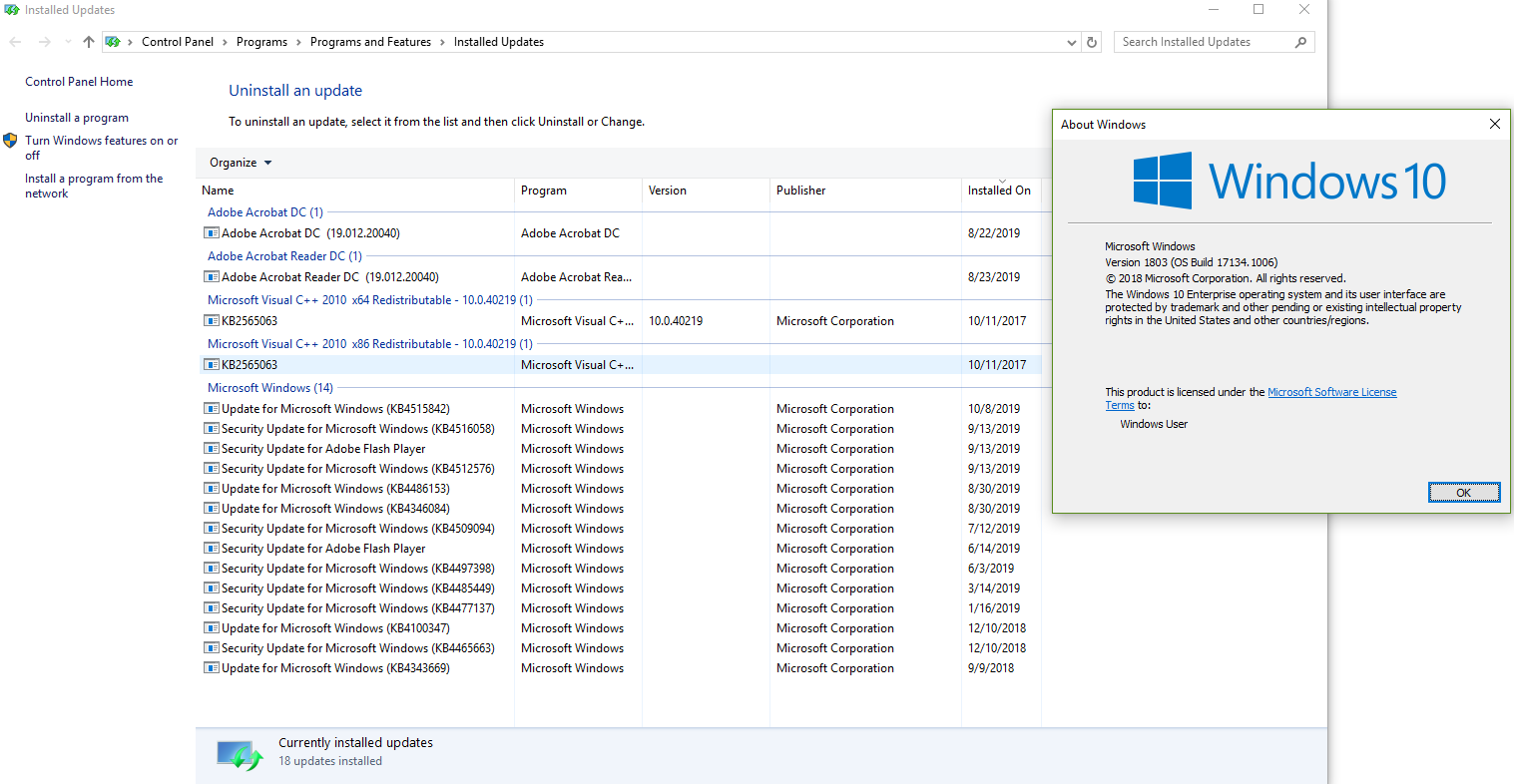Click icon of Adobe Flash Player update dated 6/14/2019
Screen dimensions: 1514x784
click(x=212, y=549)
